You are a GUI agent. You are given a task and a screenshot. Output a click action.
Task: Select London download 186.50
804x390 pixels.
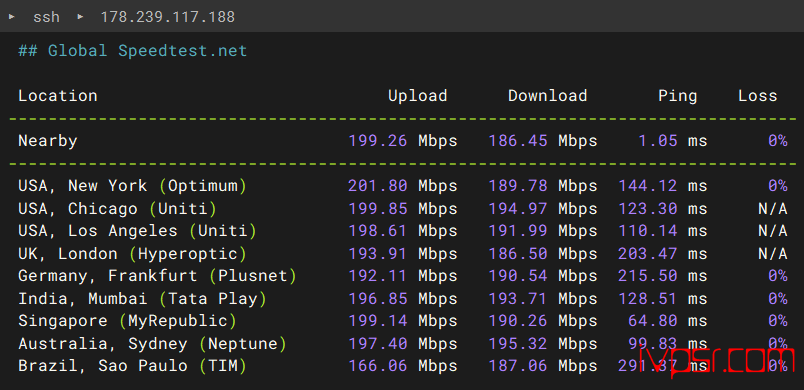(x=518, y=254)
